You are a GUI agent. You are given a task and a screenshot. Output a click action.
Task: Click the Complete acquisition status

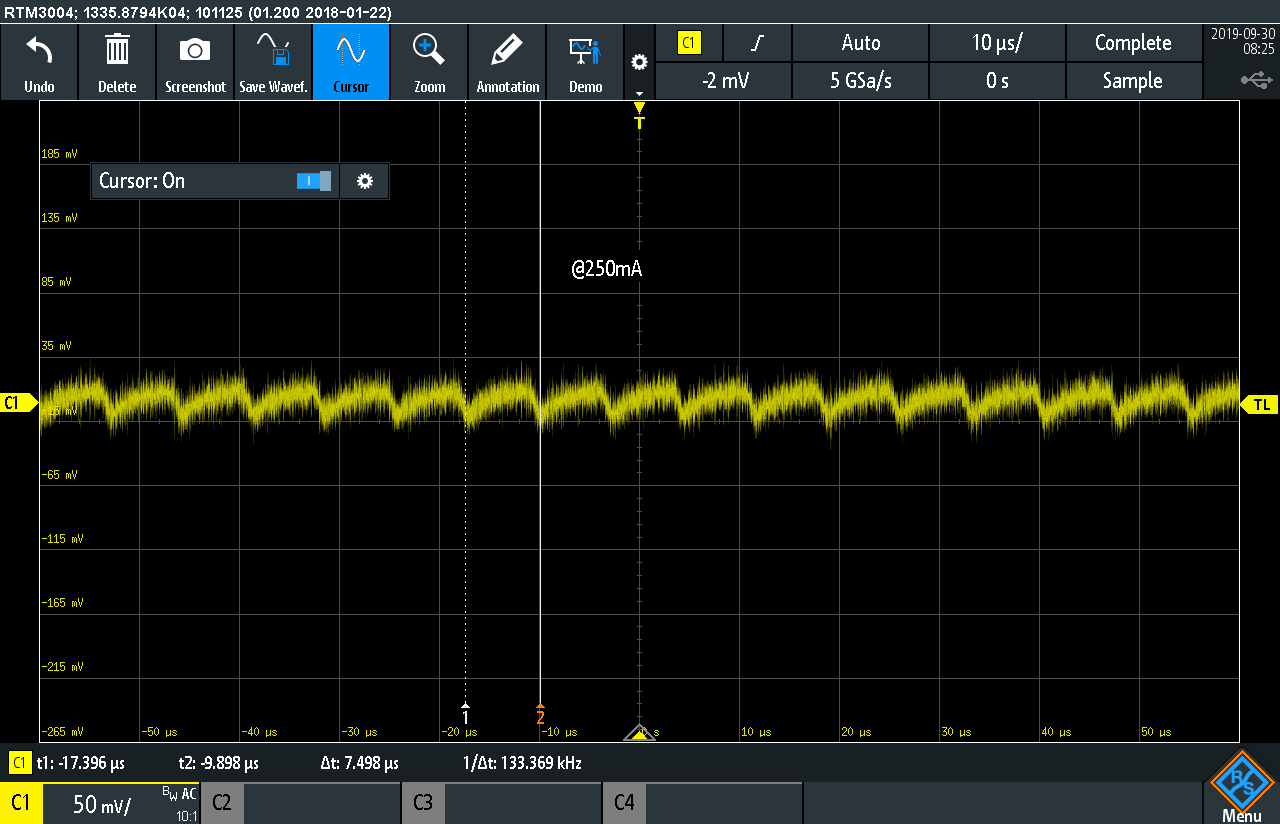pyautogui.click(x=1133, y=43)
